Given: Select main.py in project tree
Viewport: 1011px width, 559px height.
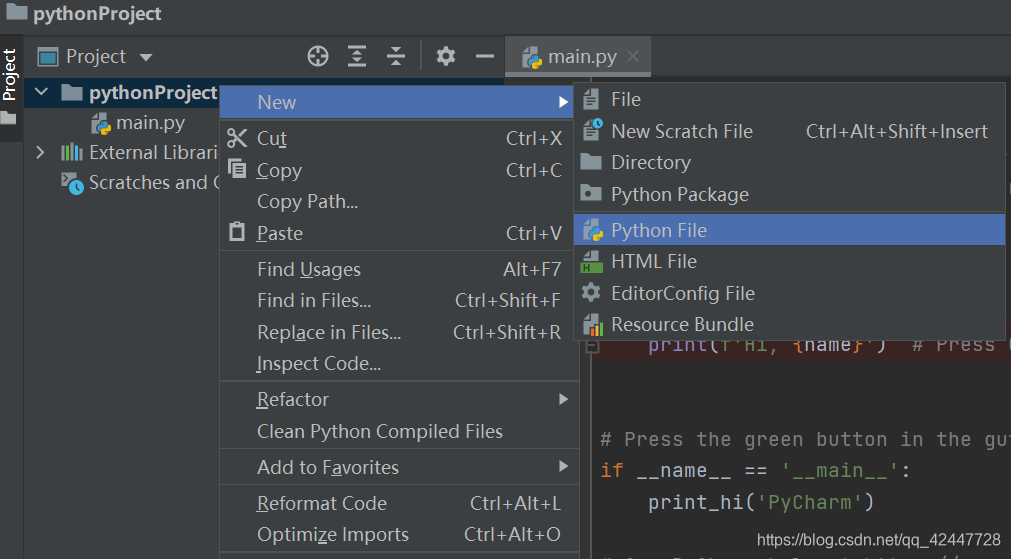Looking at the screenshot, I should pos(150,123).
